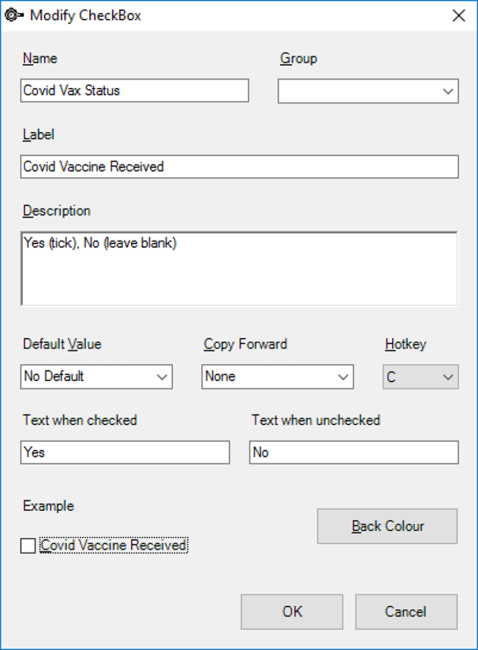
Task: Expand the Hotkey dropdown showing C
Action: point(420,377)
